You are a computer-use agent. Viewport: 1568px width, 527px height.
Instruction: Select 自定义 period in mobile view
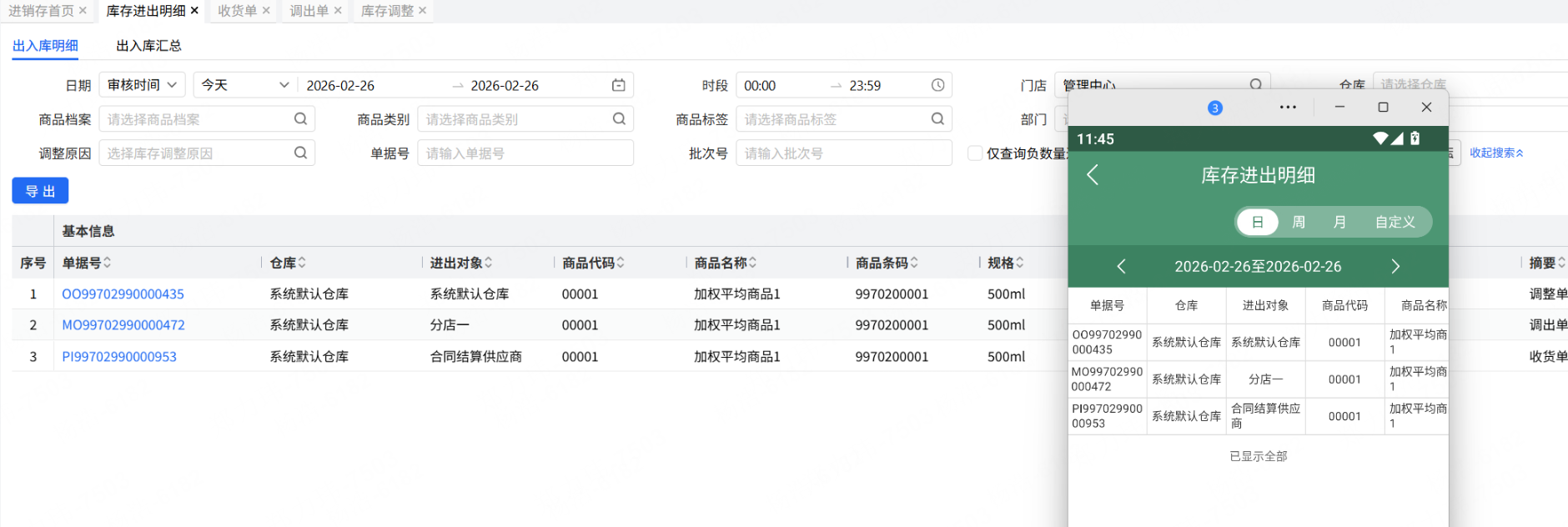(1395, 223)
